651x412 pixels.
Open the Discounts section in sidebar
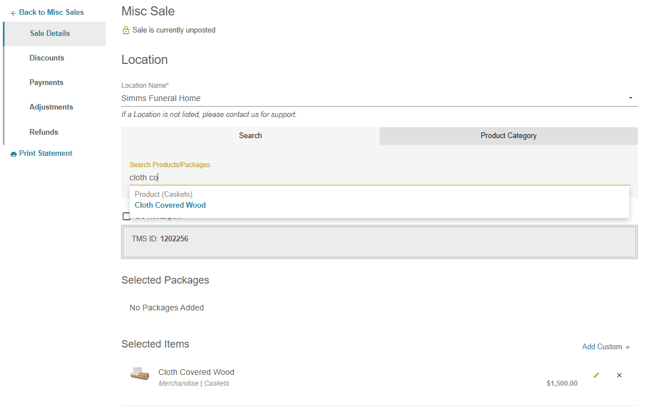[47, 58]
